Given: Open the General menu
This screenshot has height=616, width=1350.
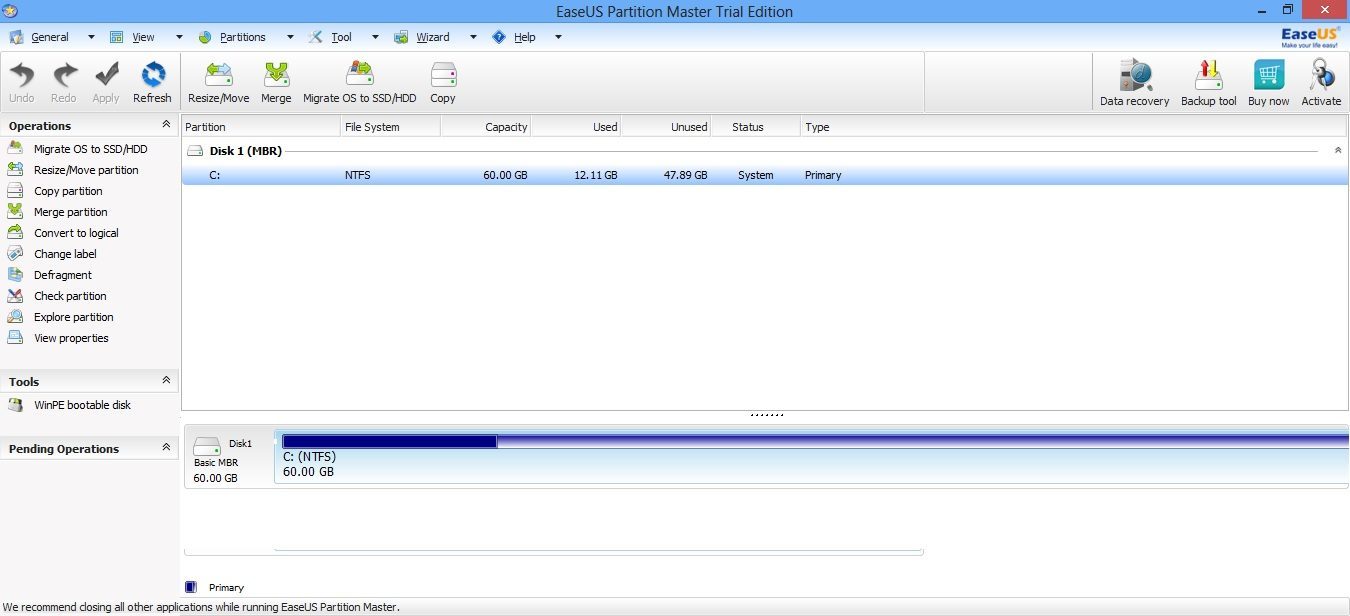Looking at the screenshot, I should click(50, 37).
